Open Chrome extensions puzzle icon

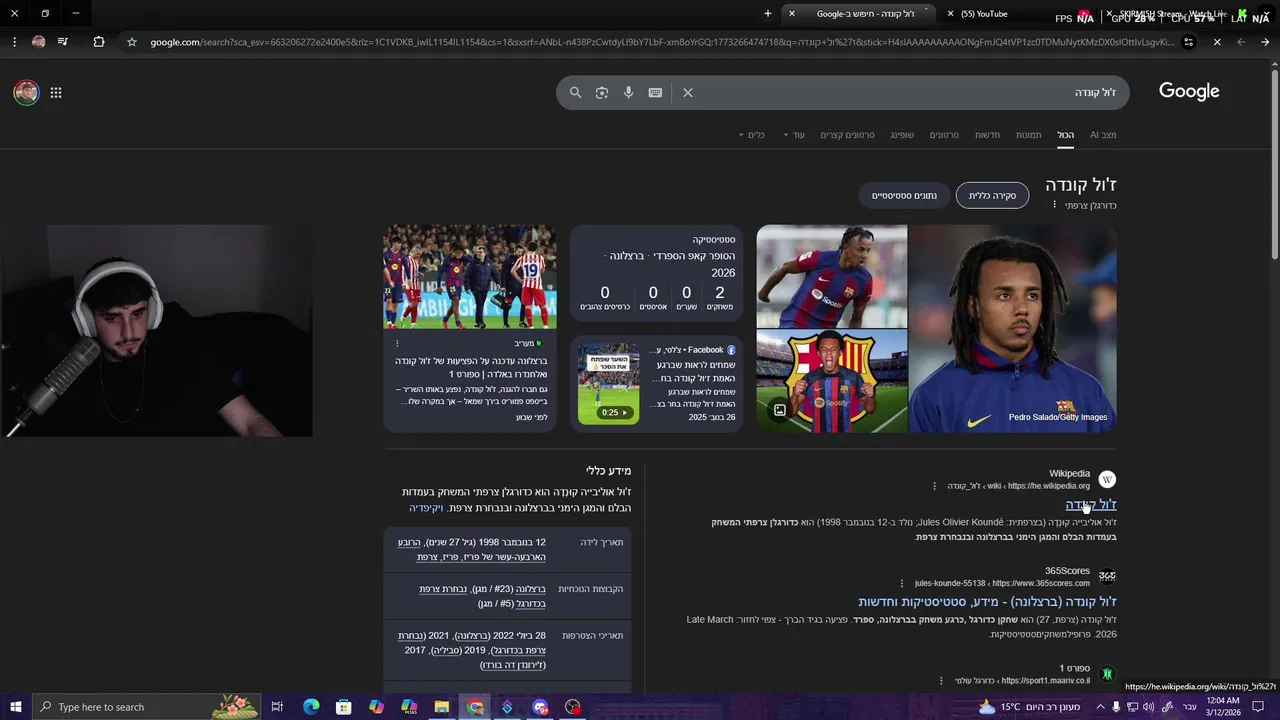pos(98,42)
